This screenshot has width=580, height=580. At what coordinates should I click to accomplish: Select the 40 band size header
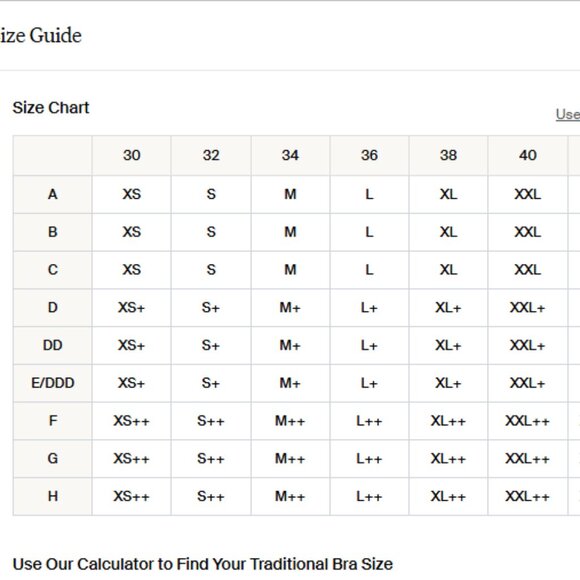pyautogui.click(x=528, y=155)
